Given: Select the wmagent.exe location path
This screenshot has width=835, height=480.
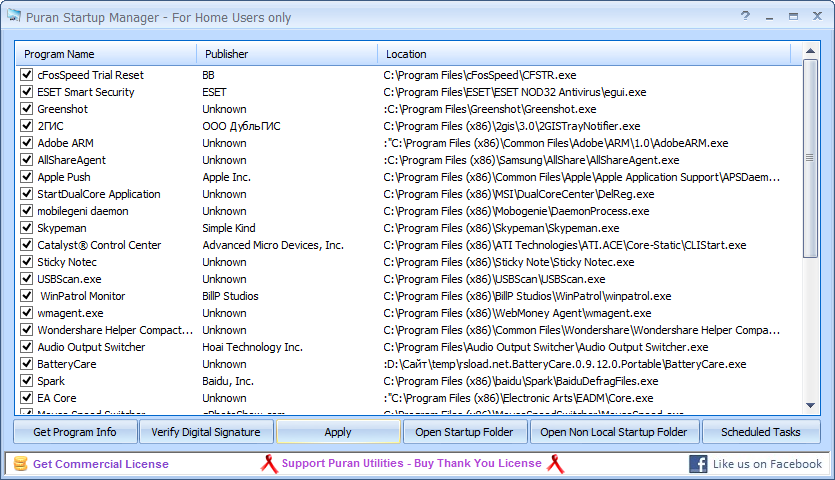Looking at the screenshot, I should [x=518, y=313].
